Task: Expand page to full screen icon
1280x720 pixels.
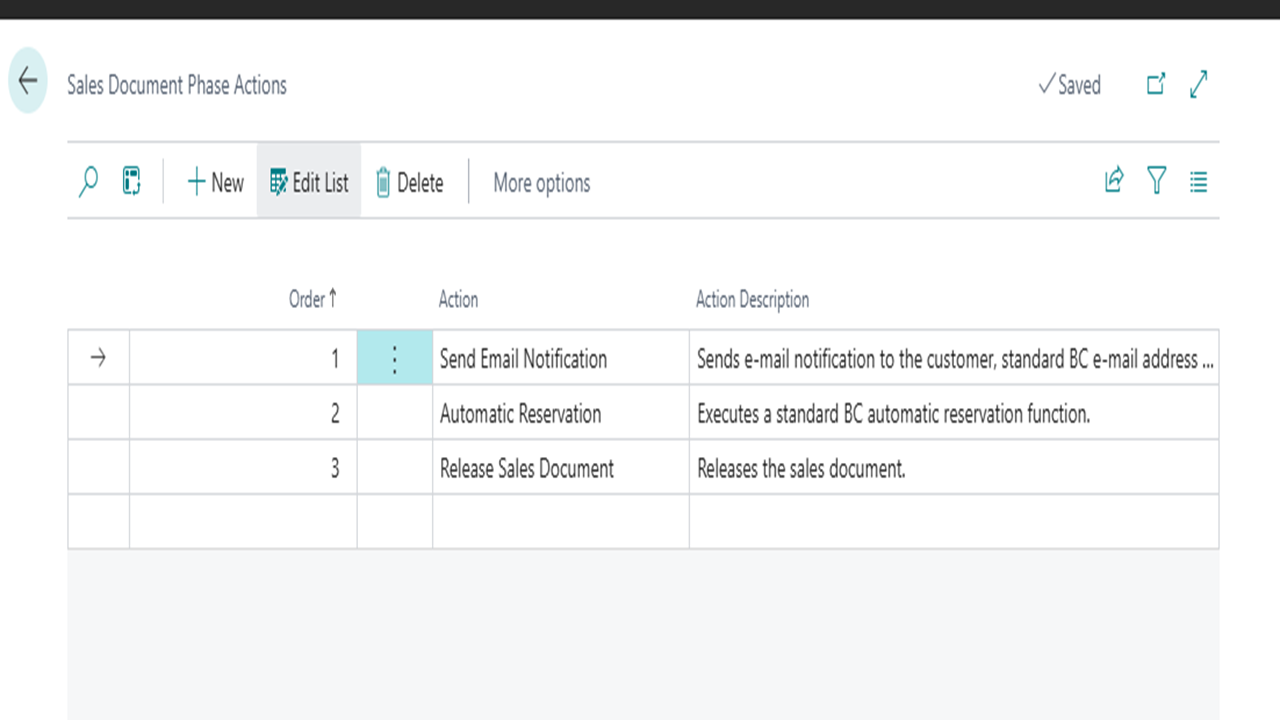Action: tap(1199, 85)
